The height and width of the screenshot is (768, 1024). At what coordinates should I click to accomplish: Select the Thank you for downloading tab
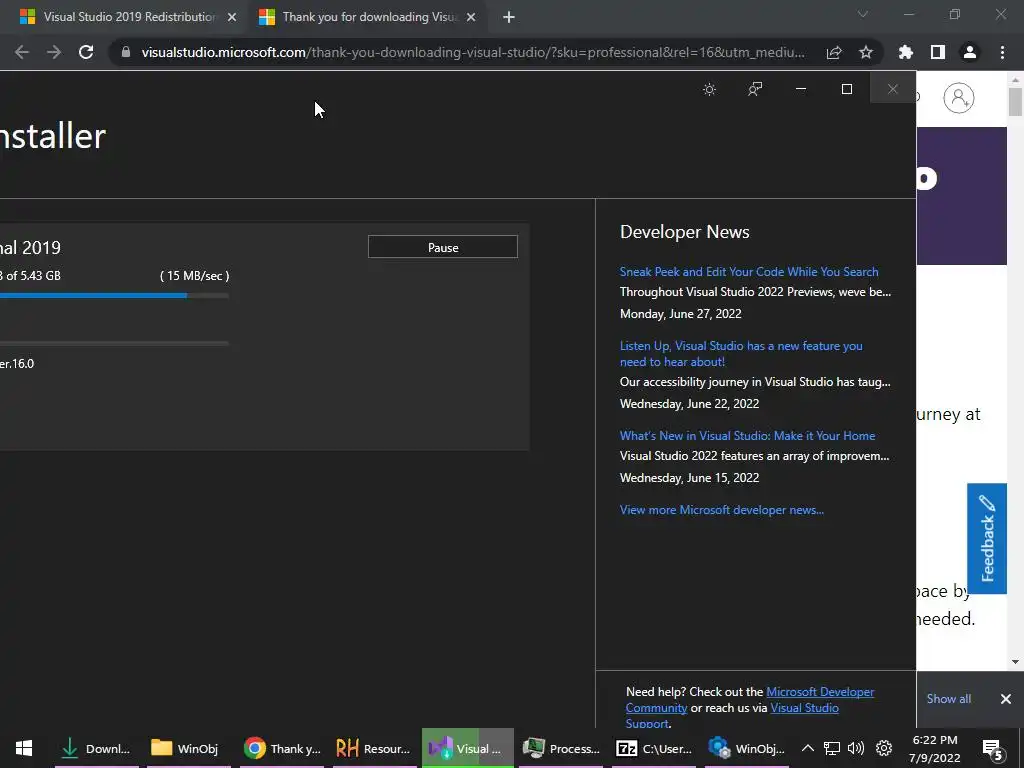[369, 17]
